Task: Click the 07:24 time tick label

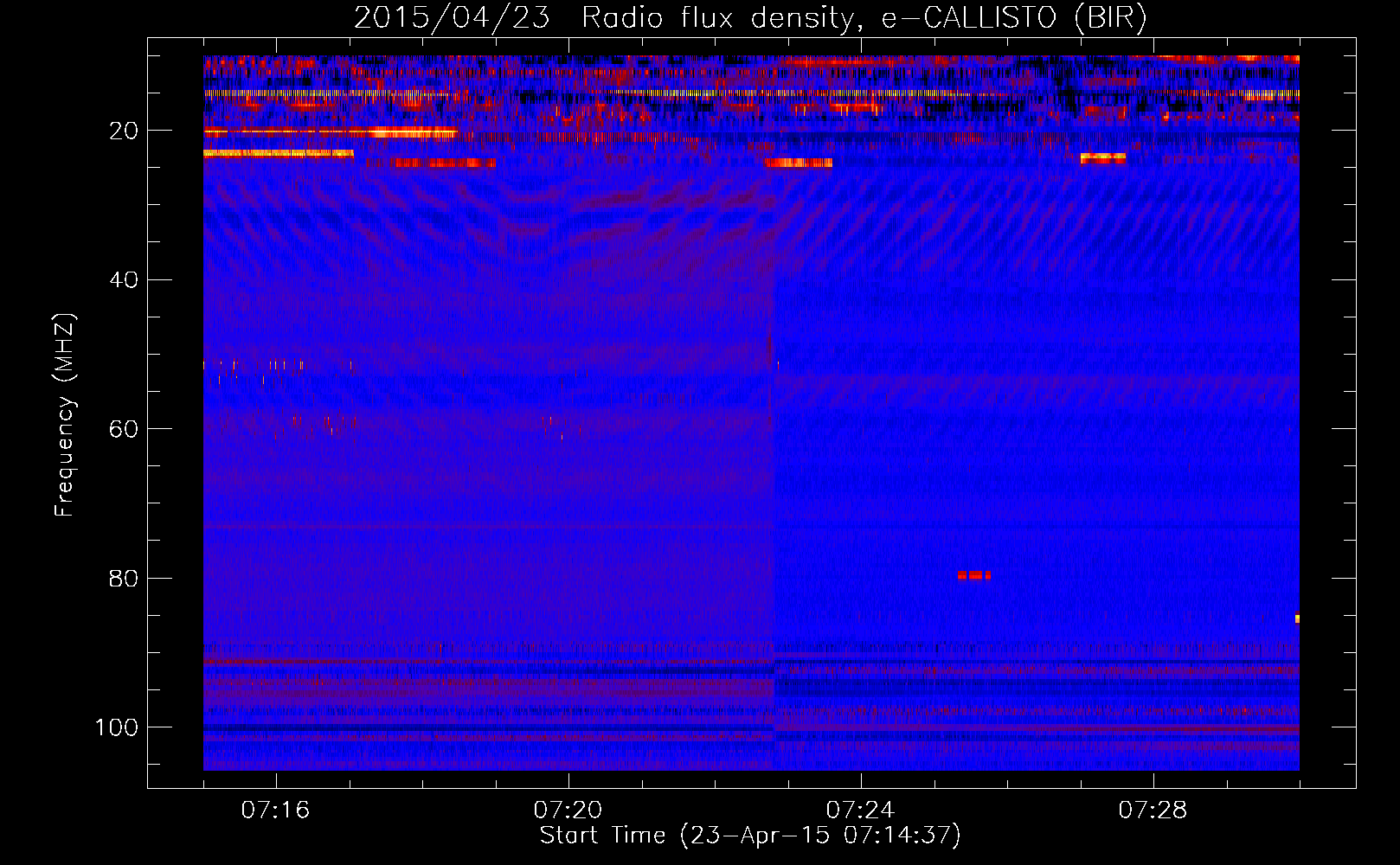Action: (x=860, y=811)
